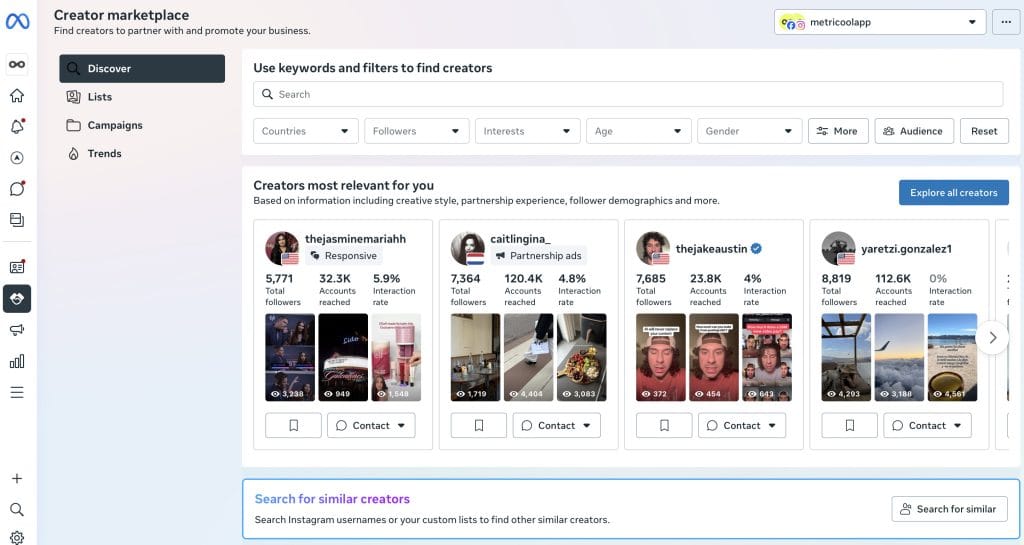Open thejakeaustin video with 454 views

[714, 357]
